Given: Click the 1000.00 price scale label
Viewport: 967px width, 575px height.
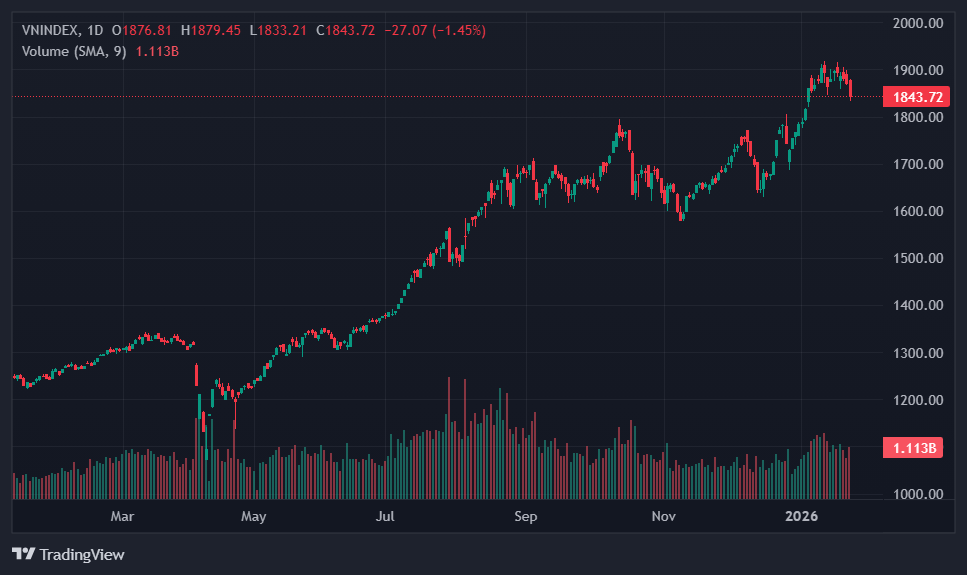Looking at the screenshot, I should tap(918, 494).
